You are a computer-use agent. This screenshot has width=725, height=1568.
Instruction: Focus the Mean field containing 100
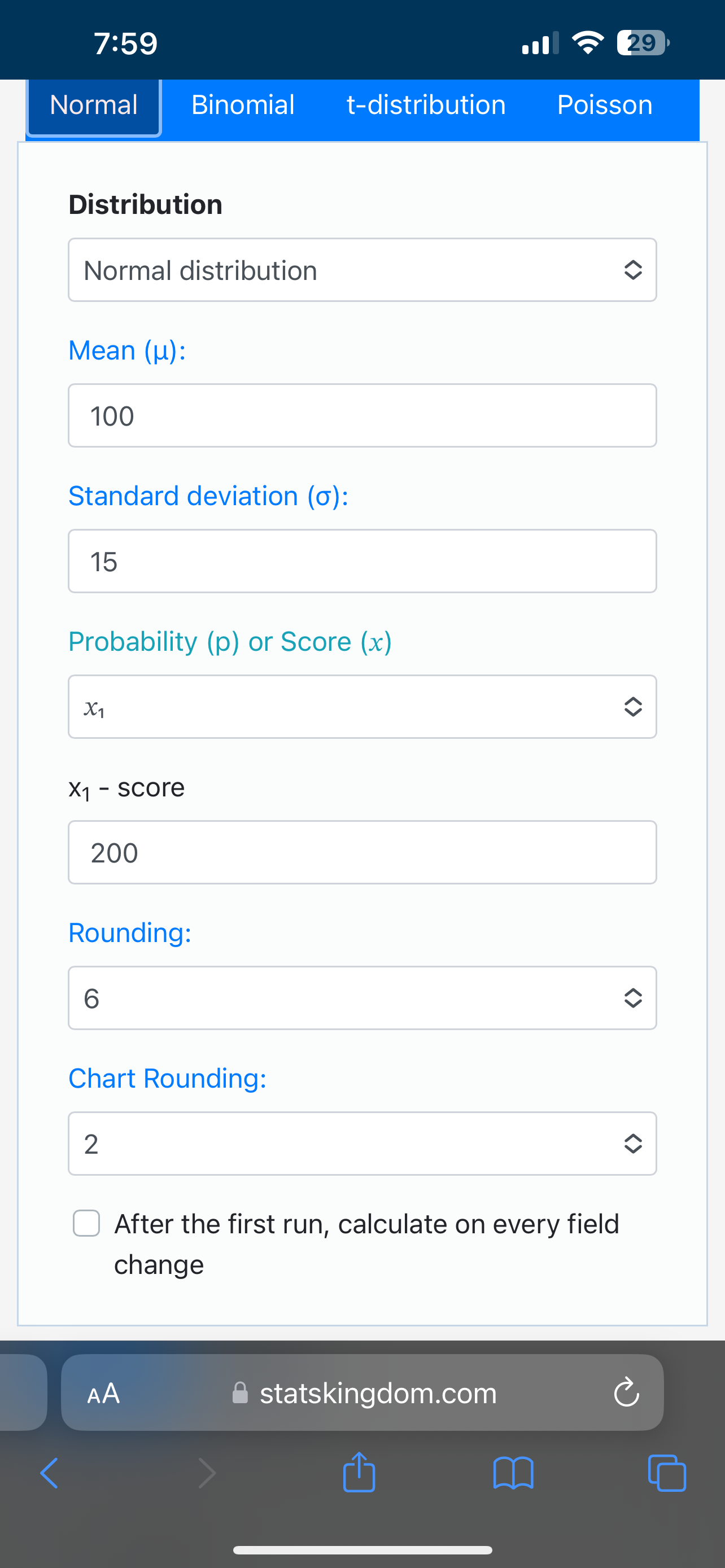pos(362,416)
